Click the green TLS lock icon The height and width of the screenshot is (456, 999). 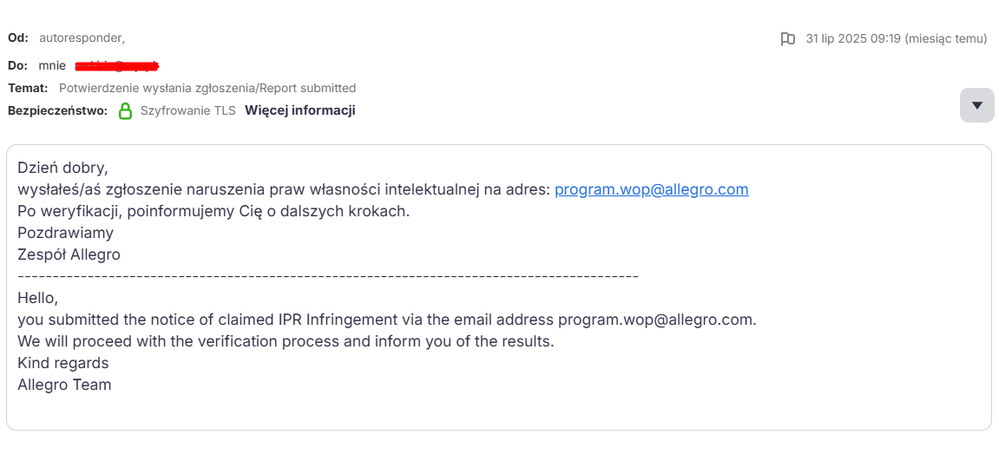point(126,111)
